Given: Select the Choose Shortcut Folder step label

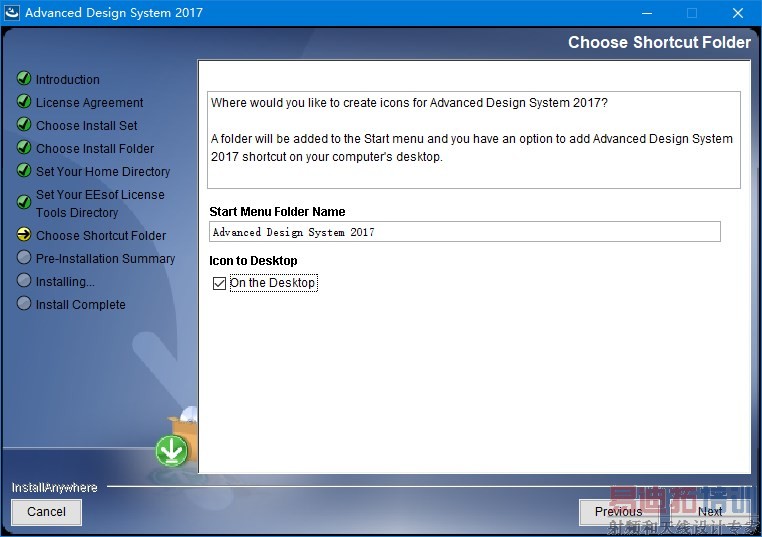Looking at the screenshot, I should click(101, 236).
